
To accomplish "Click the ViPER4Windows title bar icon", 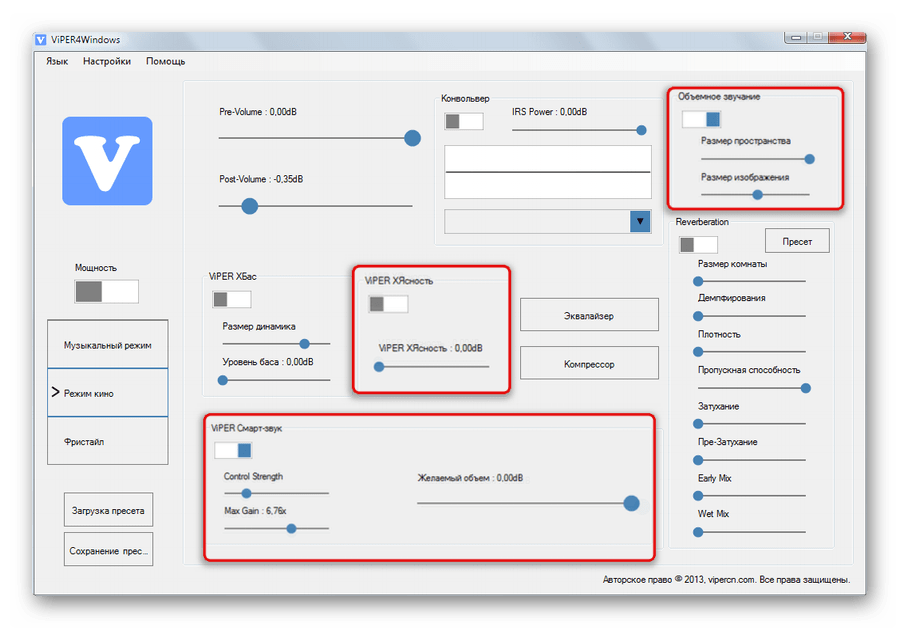I will click(42, 40).
